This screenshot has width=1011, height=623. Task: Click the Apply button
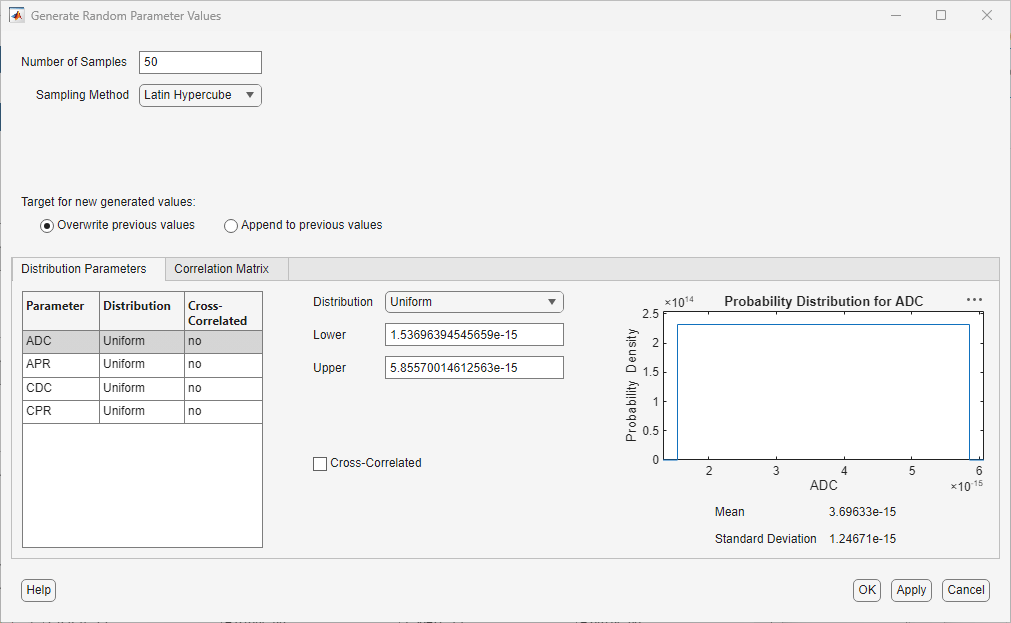(911, 590)
